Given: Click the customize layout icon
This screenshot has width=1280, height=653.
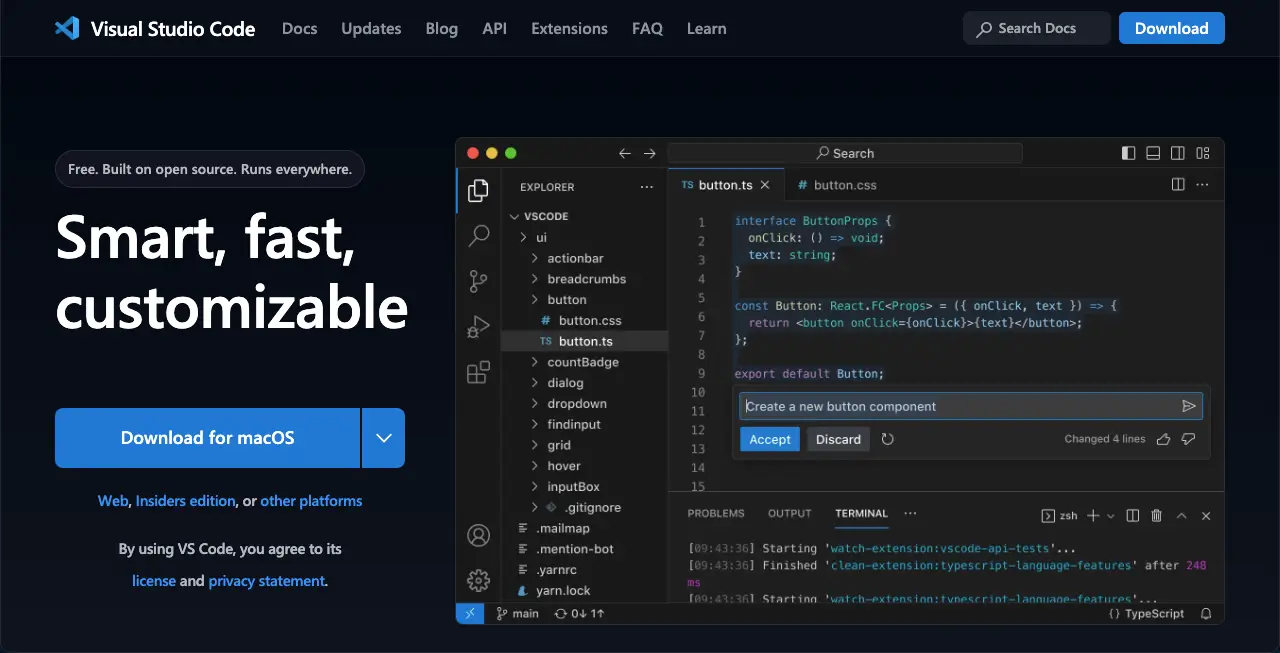Looking at the screenshot, I should pyautogui.click(x=1203, y=153).
